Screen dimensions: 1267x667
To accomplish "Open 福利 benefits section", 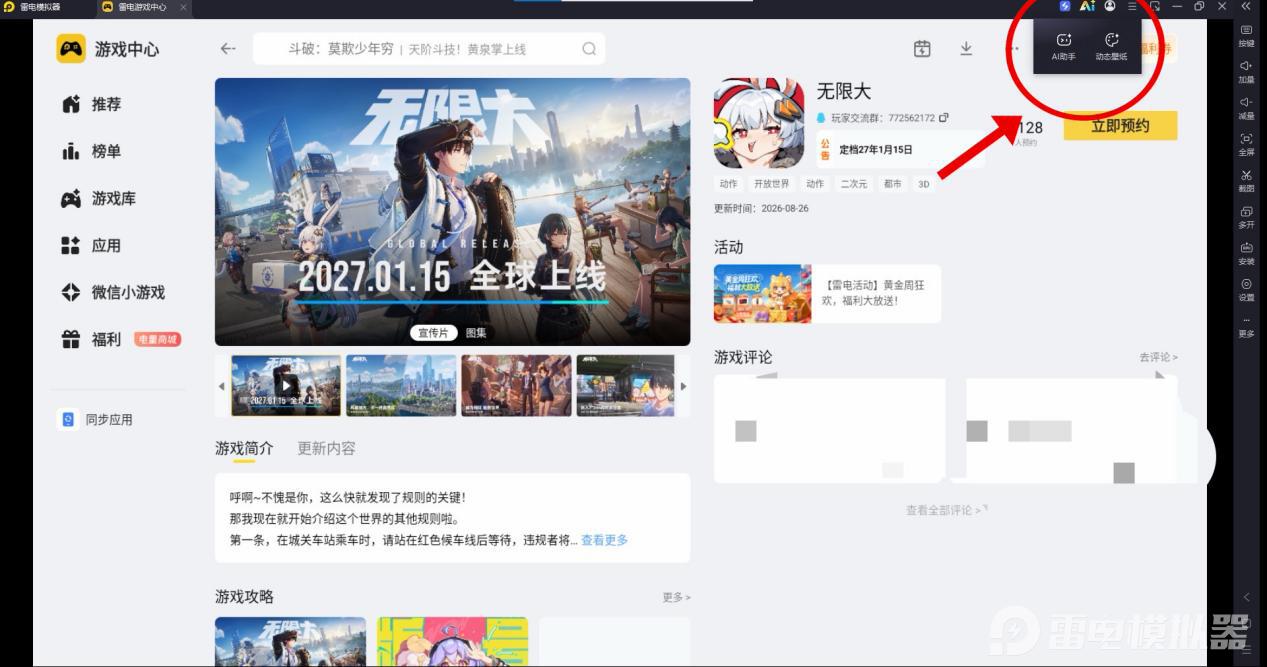I will click(91, 339).
